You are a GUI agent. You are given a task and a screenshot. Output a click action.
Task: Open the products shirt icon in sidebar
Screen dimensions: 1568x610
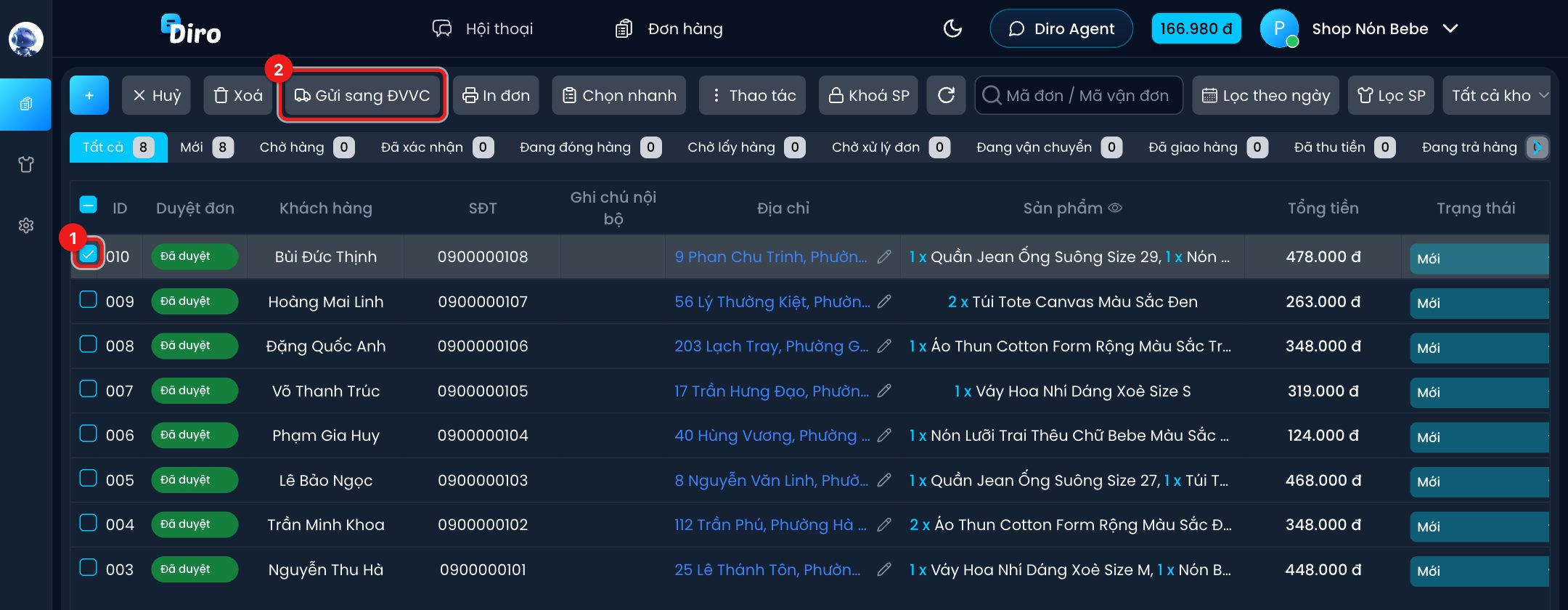[26, 165]
